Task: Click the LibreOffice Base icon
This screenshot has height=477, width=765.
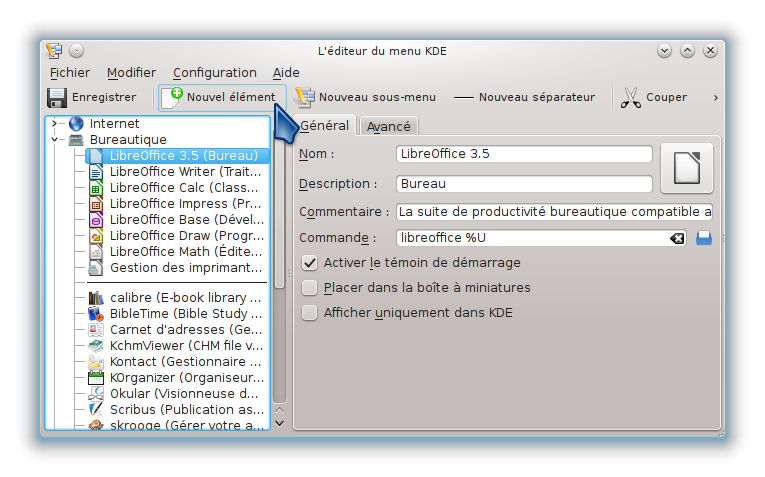Action: click(96, 220)
